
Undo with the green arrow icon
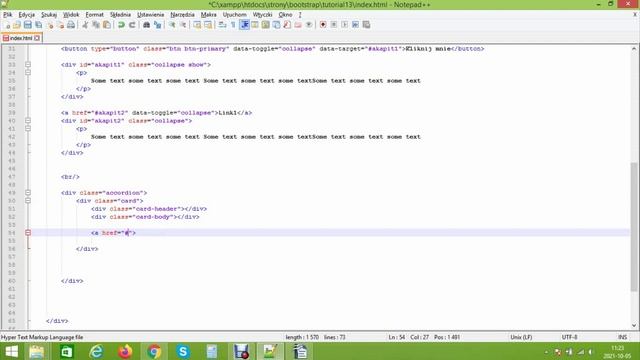pyautogui.click(x=121, y=25)
